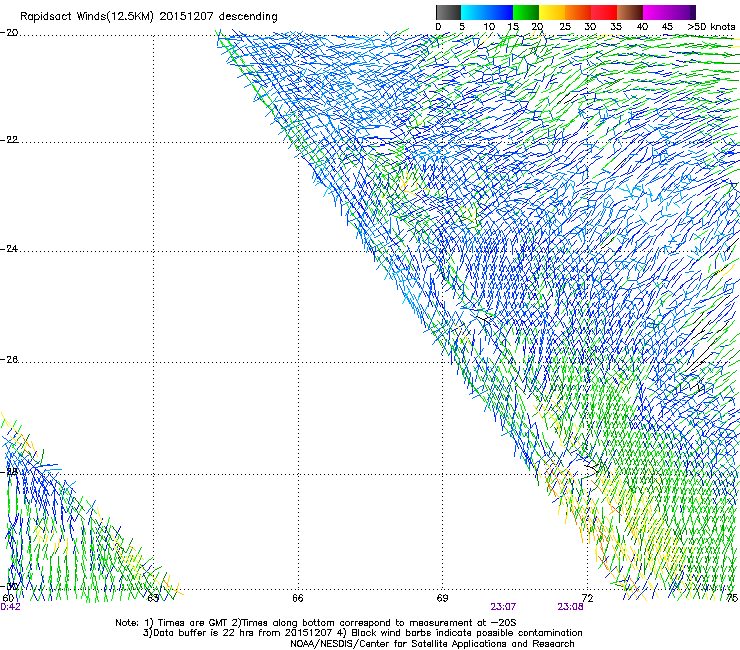Click the blue 10-15 knots color swatch

[500, 12]
